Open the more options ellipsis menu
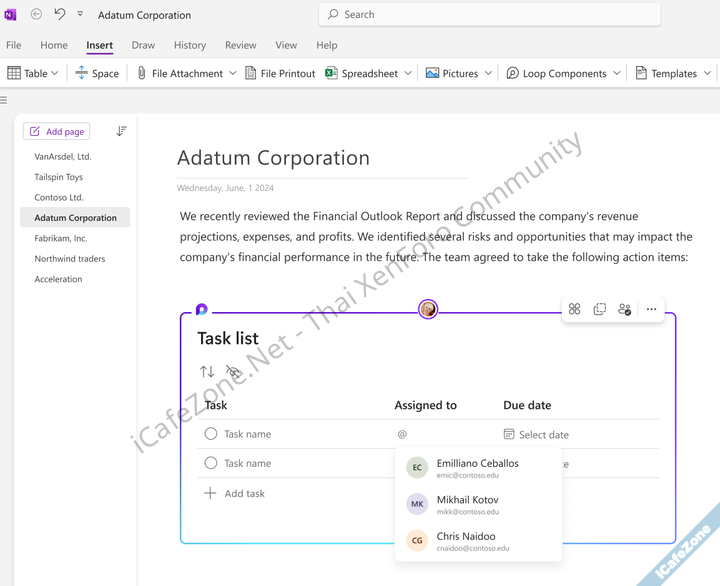This screenshot has height=586, width=720. point(652,310)
